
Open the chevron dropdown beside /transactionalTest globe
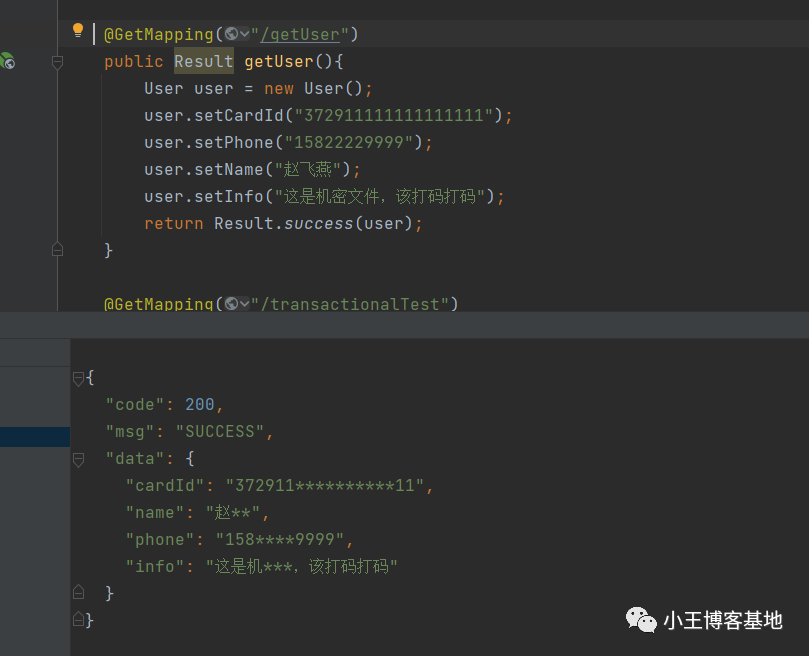click(245, 304)
